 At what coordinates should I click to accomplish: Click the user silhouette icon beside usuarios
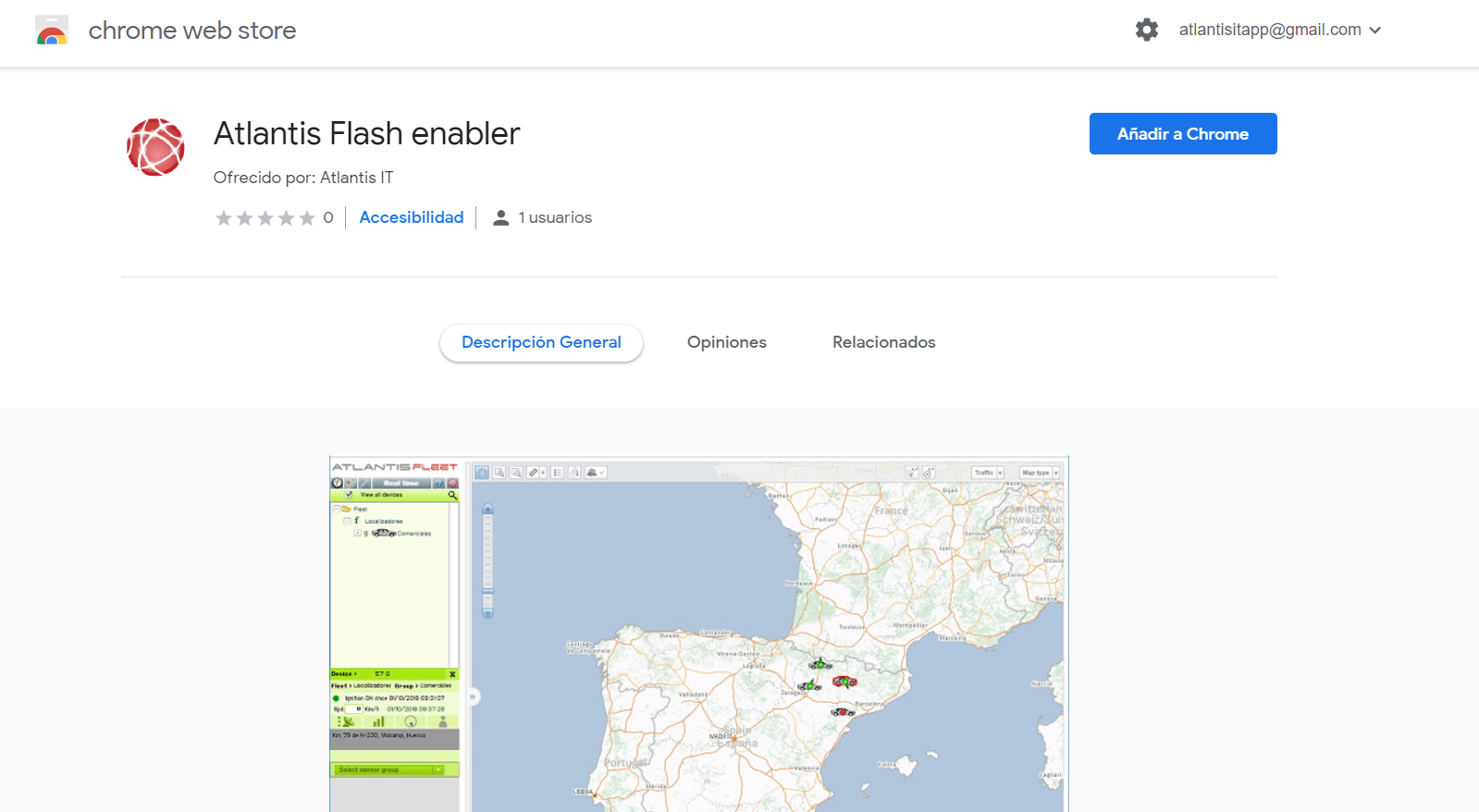pos(500,218)
